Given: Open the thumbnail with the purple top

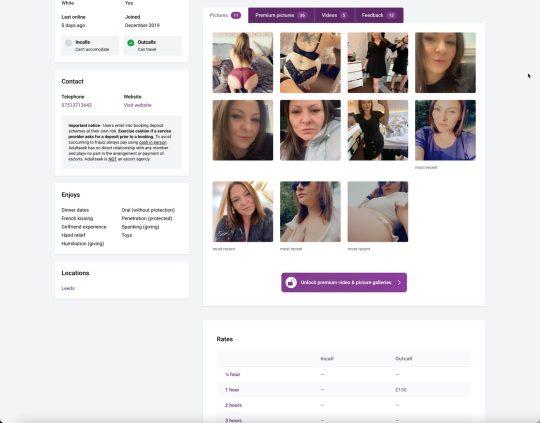Looking at the screenshot, I should pyautogui.click(x=445, y=130).
